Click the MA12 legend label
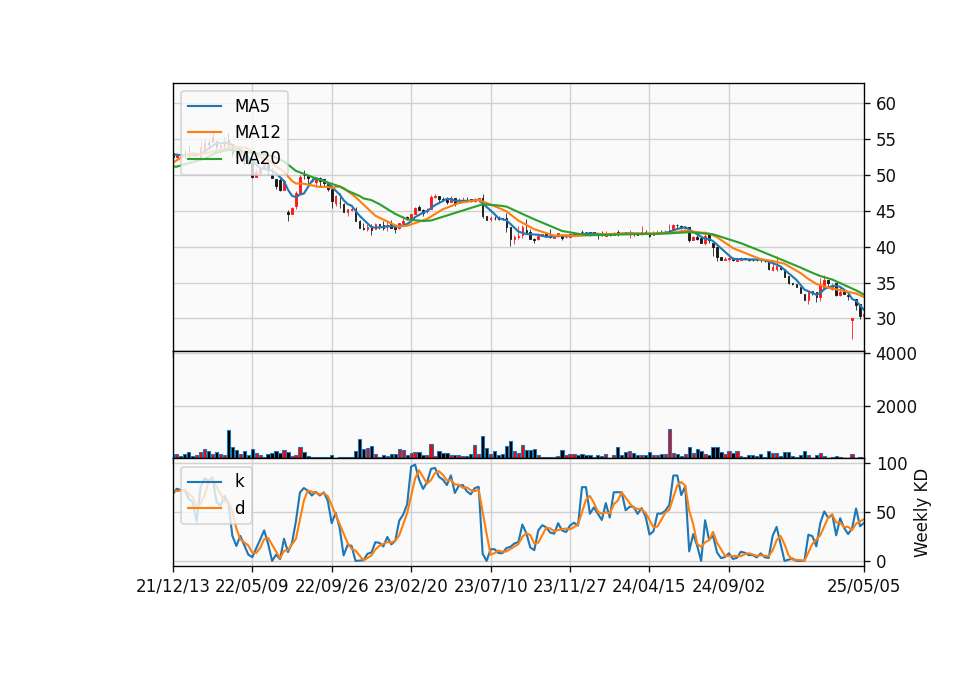 coord(257,132)
